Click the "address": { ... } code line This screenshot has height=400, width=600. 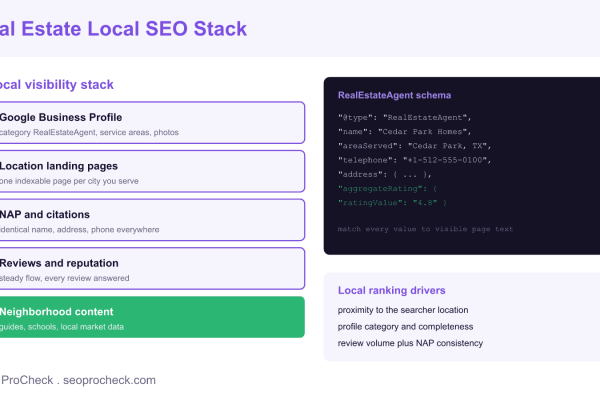pyautogui.click(x=385, y=174)
